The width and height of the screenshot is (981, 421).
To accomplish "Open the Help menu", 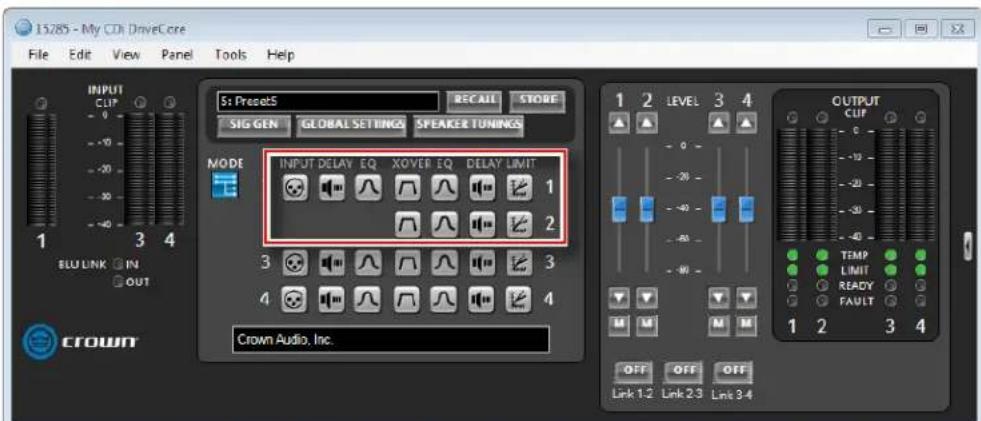I will coord(280,55).
